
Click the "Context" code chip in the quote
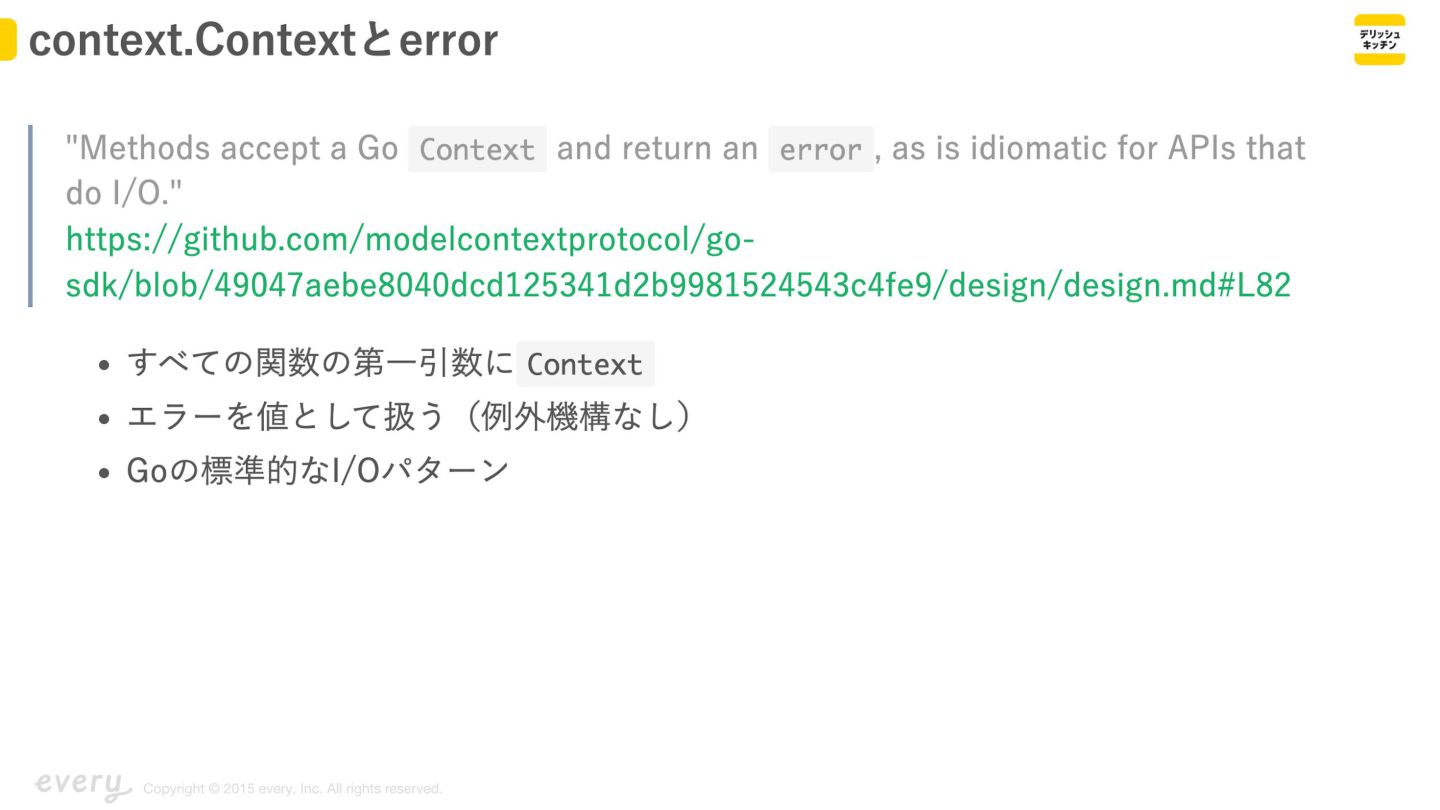tap(477, 149)
